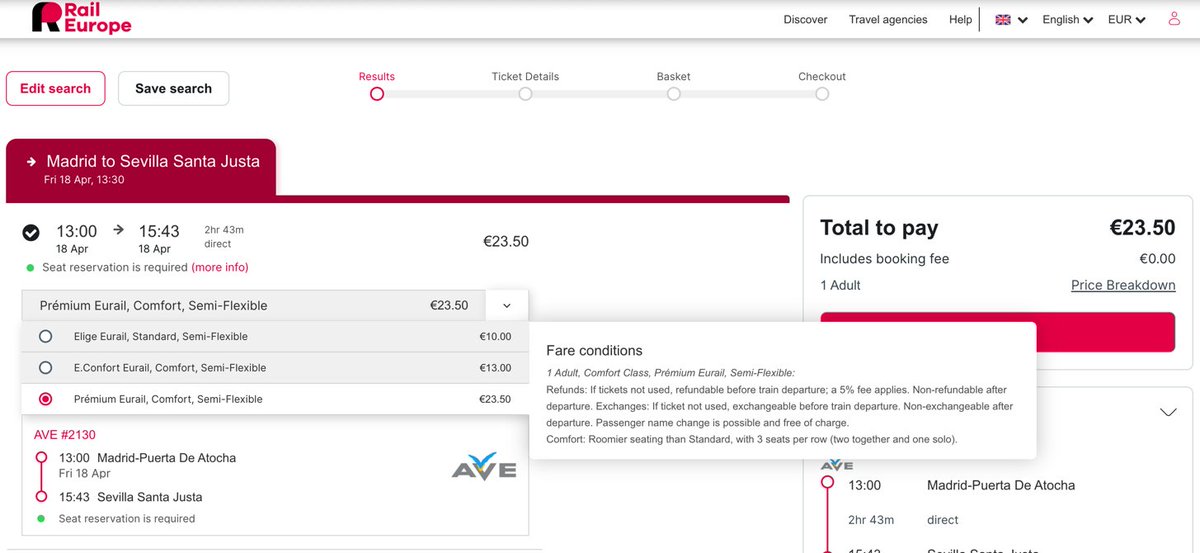
Task: Go to the Results step
Action: (377, 76)
